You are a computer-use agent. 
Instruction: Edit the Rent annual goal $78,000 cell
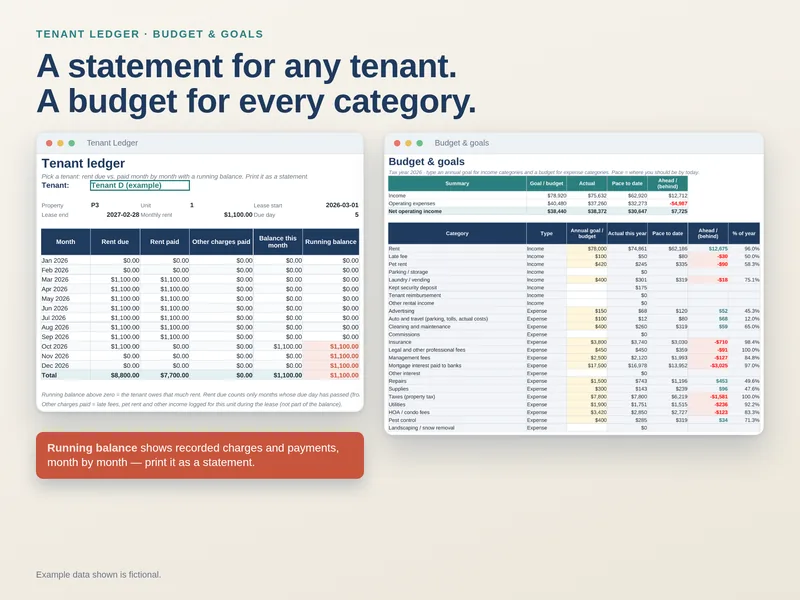click(x=587, y=249)
